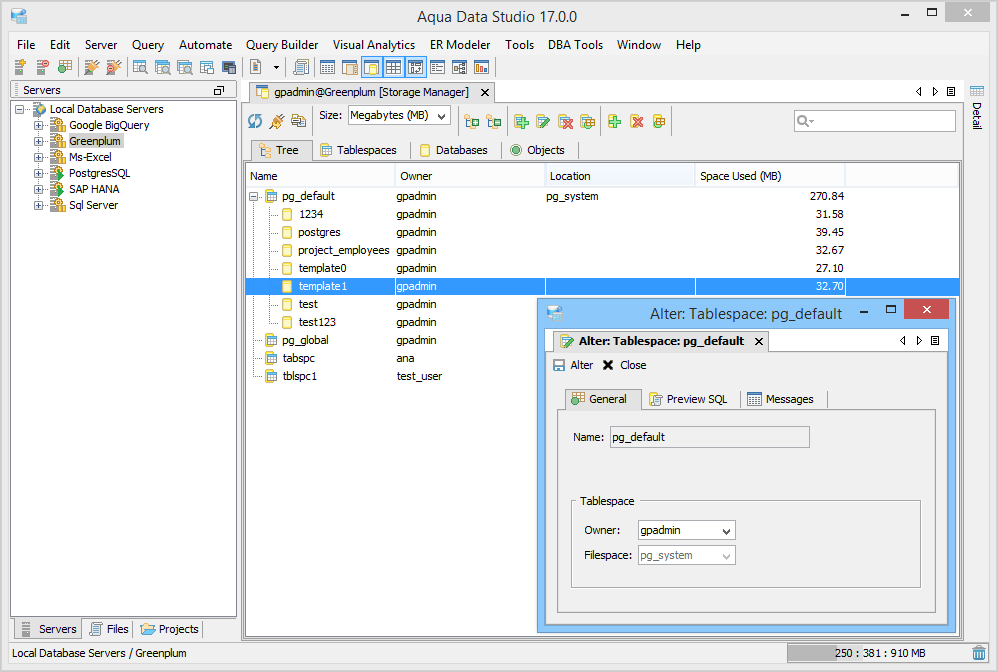Go to next tab in Storage Manager bar
This screenshot has width=998, height=672.
point(935,92)
